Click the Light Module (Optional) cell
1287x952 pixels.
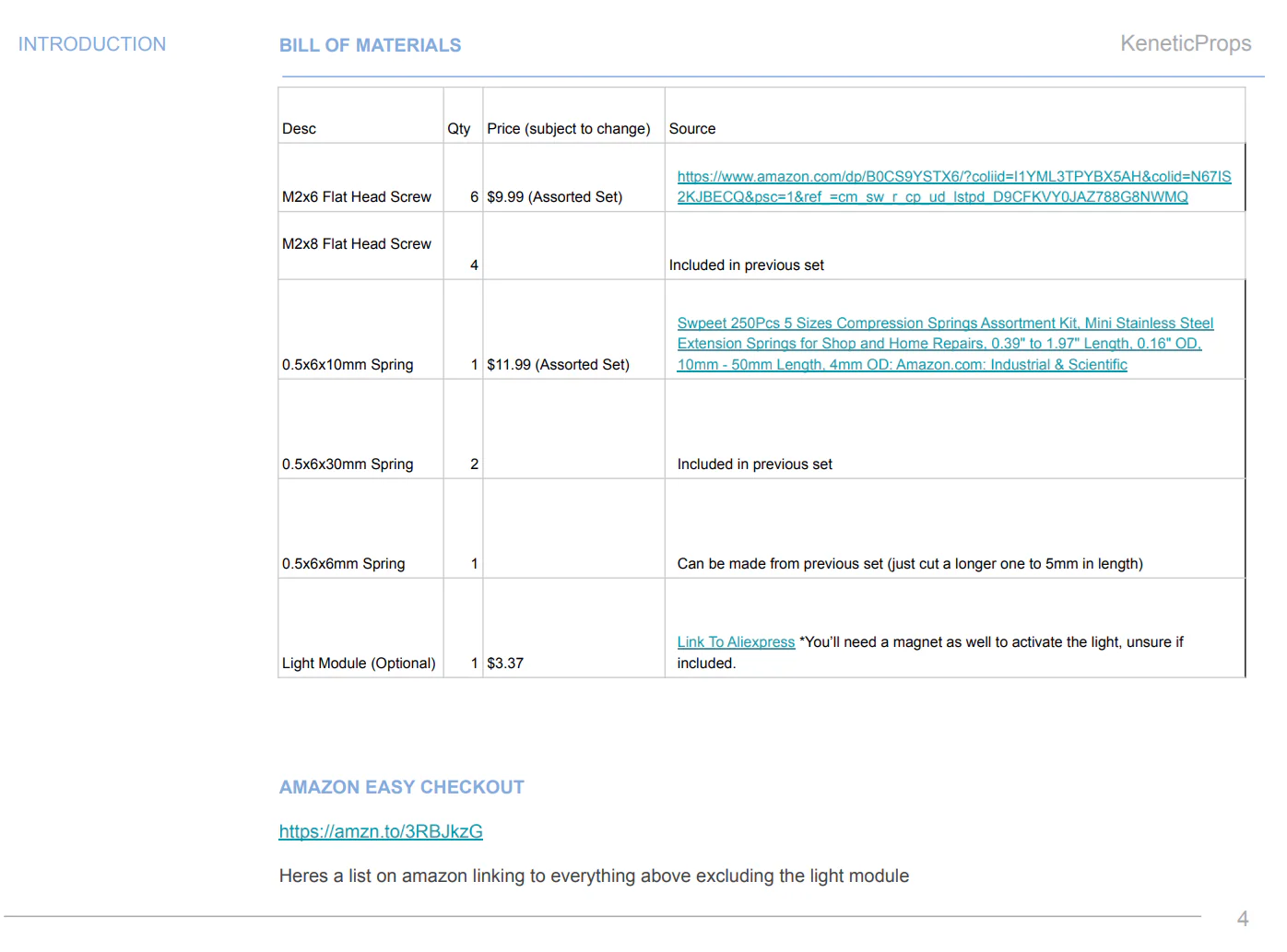[x=360, y=629]
